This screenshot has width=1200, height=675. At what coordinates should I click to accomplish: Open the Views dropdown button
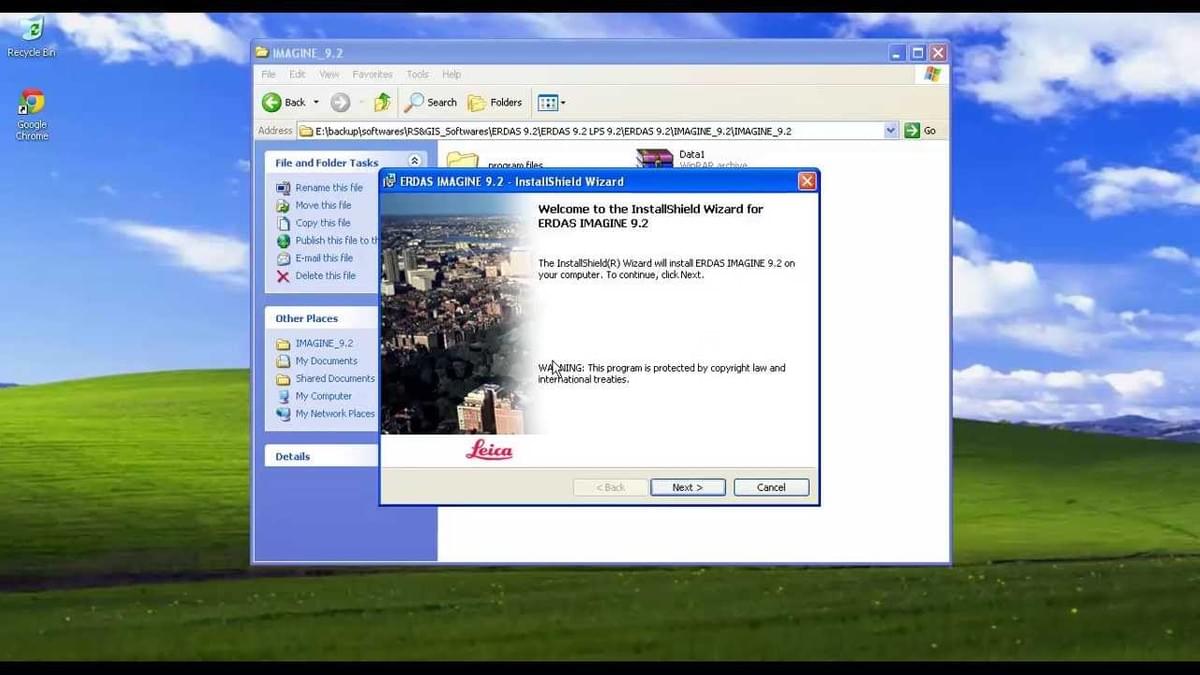point(551,102)
